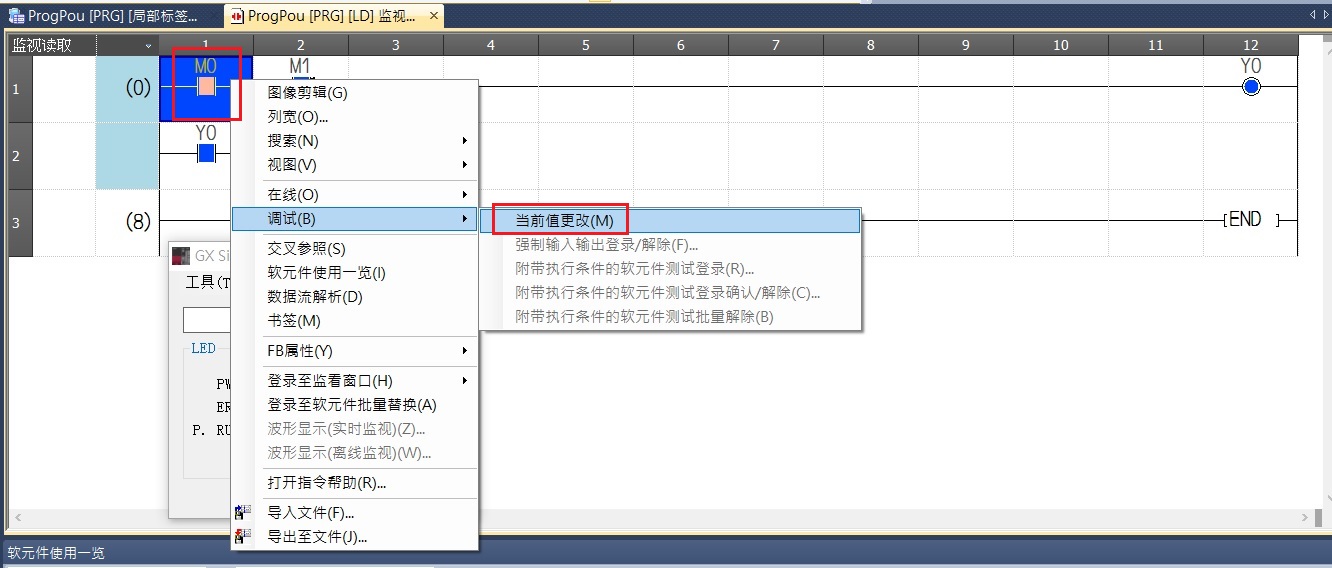Select the M0 contact in the ladder
Image resolution: width=1332 pixels, height=568 pixels.
pyautogui.click(x=206, y=86)
